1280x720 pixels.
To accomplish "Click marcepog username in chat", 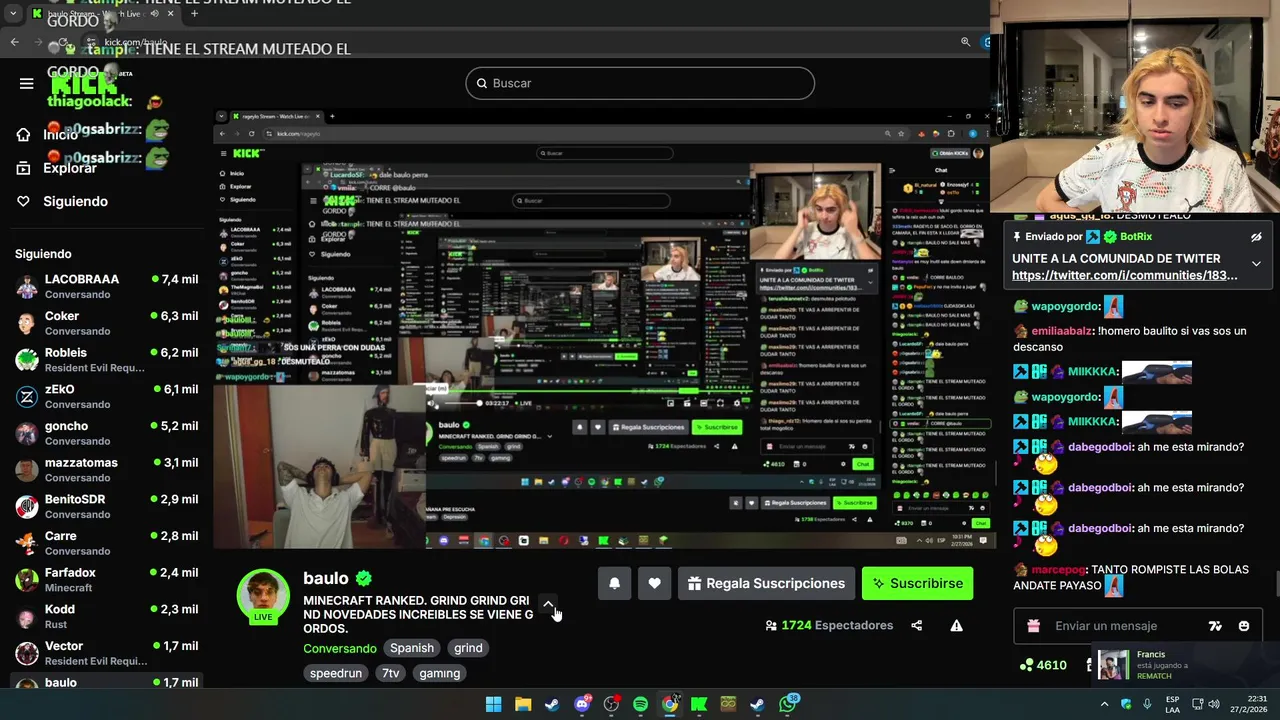I will coord(1058,569).
